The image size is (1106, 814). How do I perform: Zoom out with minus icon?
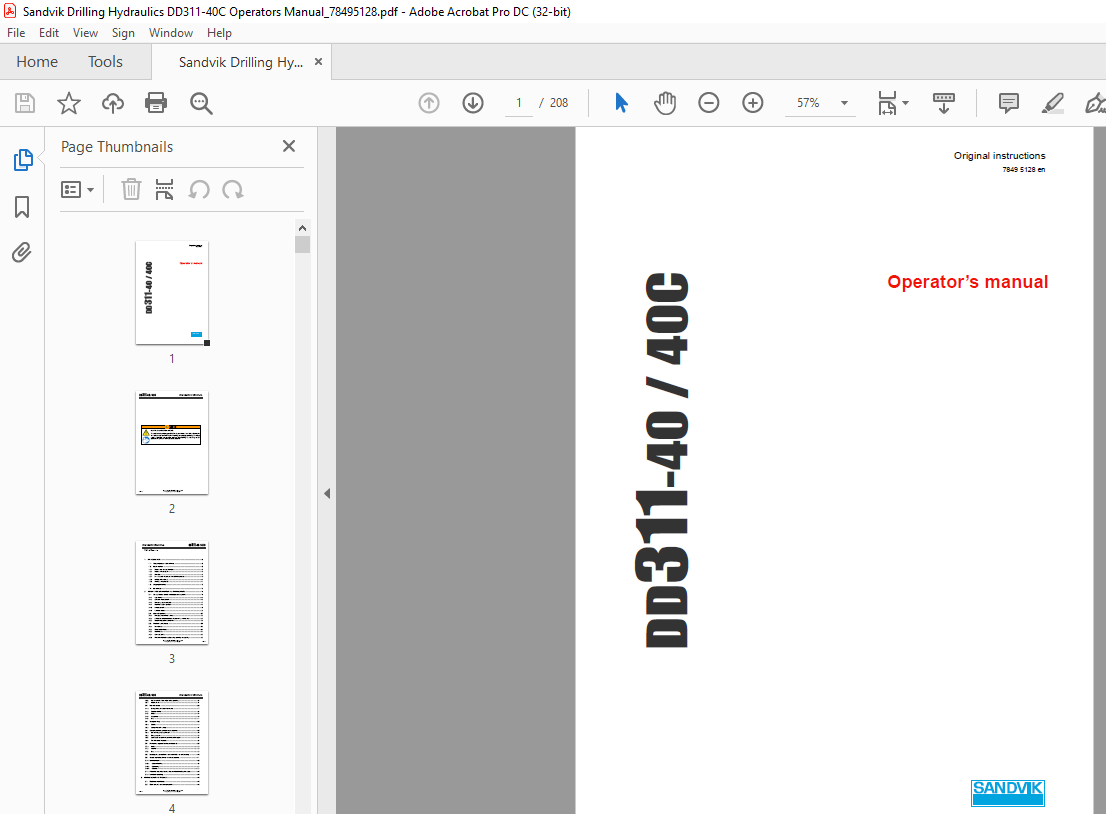(708, 103)
